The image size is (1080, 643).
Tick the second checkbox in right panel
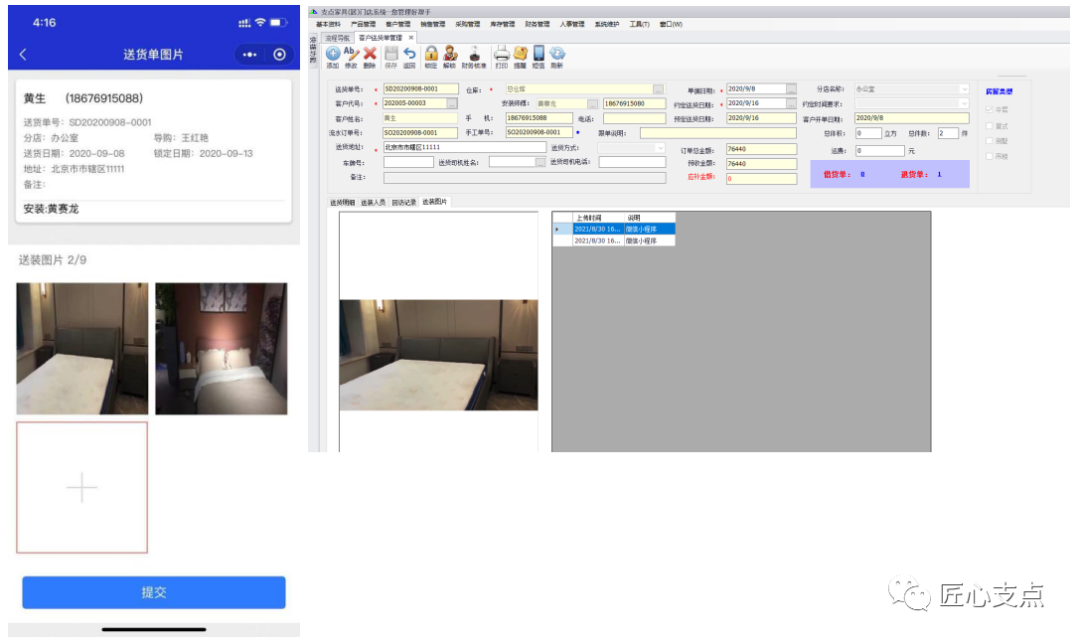990,126
